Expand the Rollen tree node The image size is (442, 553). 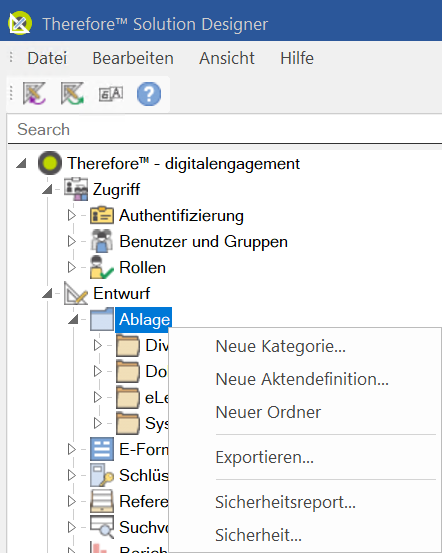tap(72, 267)
